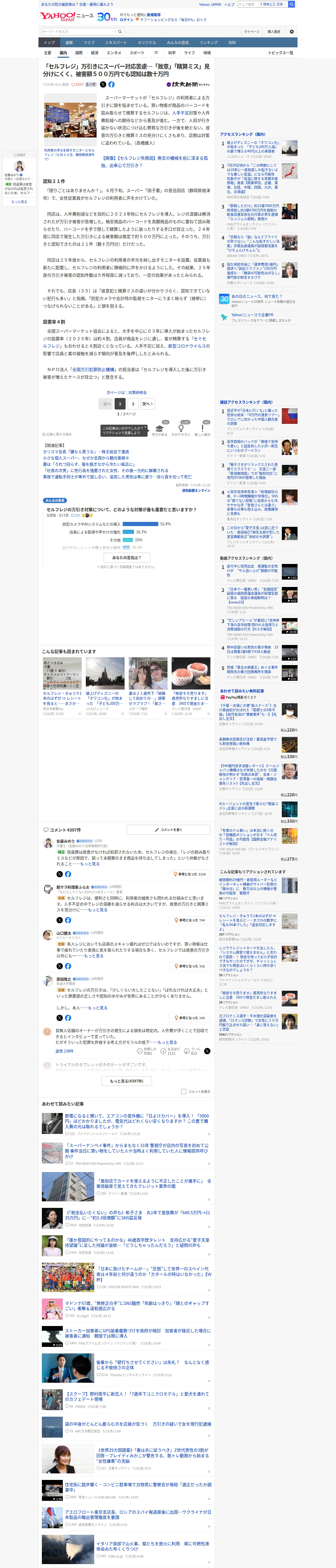Click the top poll result bar 52.4%
This screenshot has width=336, height=1568.
(x=140, y=523)
